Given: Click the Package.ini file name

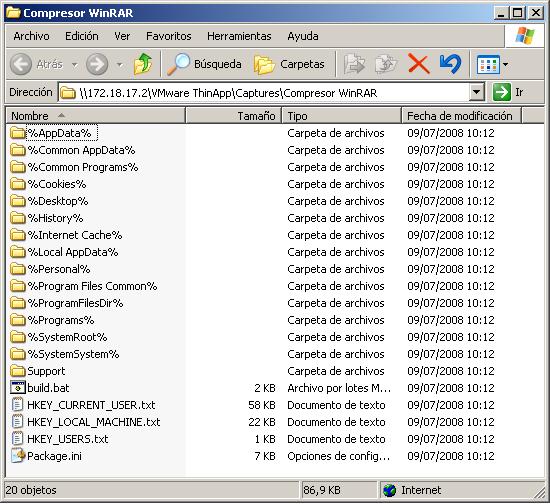Looking at the screenshot, I should click(x=54, y=456).
